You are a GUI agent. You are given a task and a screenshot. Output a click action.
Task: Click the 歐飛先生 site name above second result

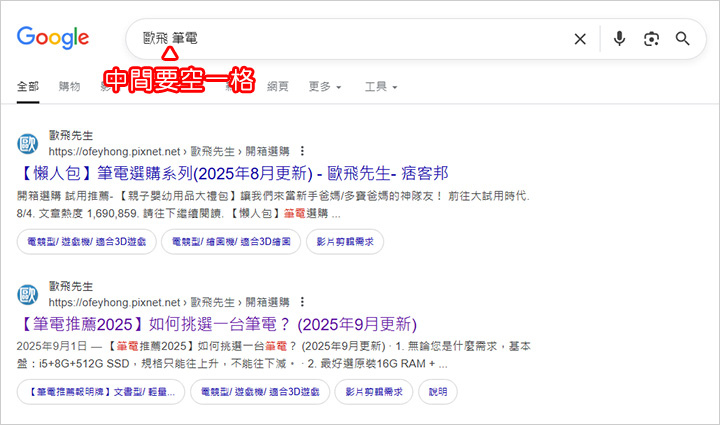coord(71,286)
